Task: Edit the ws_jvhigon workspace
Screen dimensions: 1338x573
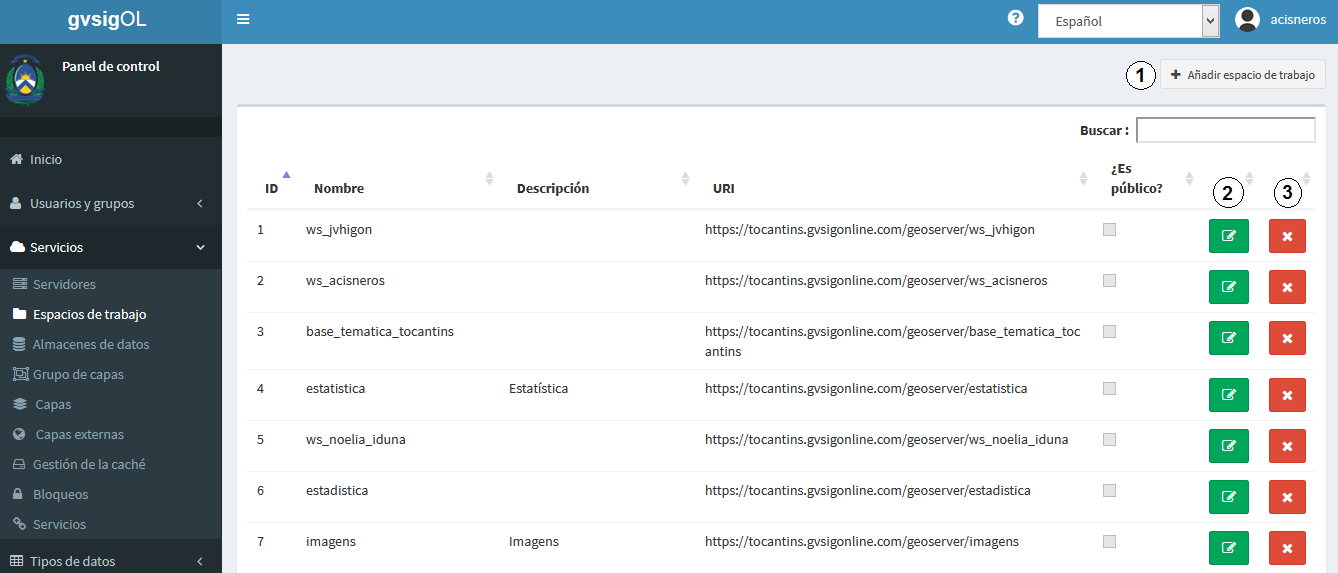Action: 1229,236
